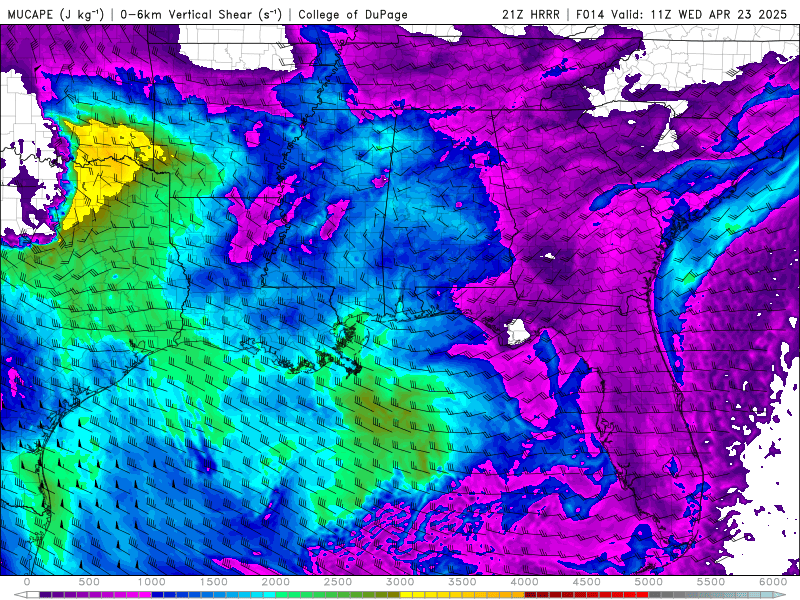Click the white no-data patch in Florida panhandle
800x600 pixels.
coord(517,332)
